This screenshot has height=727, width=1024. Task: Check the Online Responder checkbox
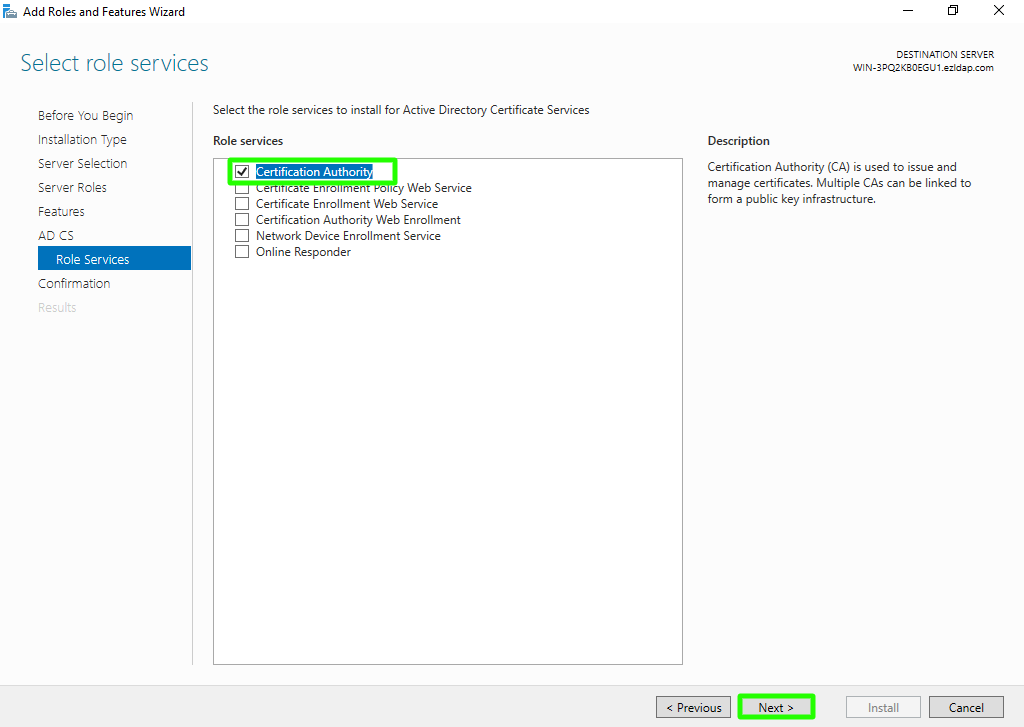(242, 252)
